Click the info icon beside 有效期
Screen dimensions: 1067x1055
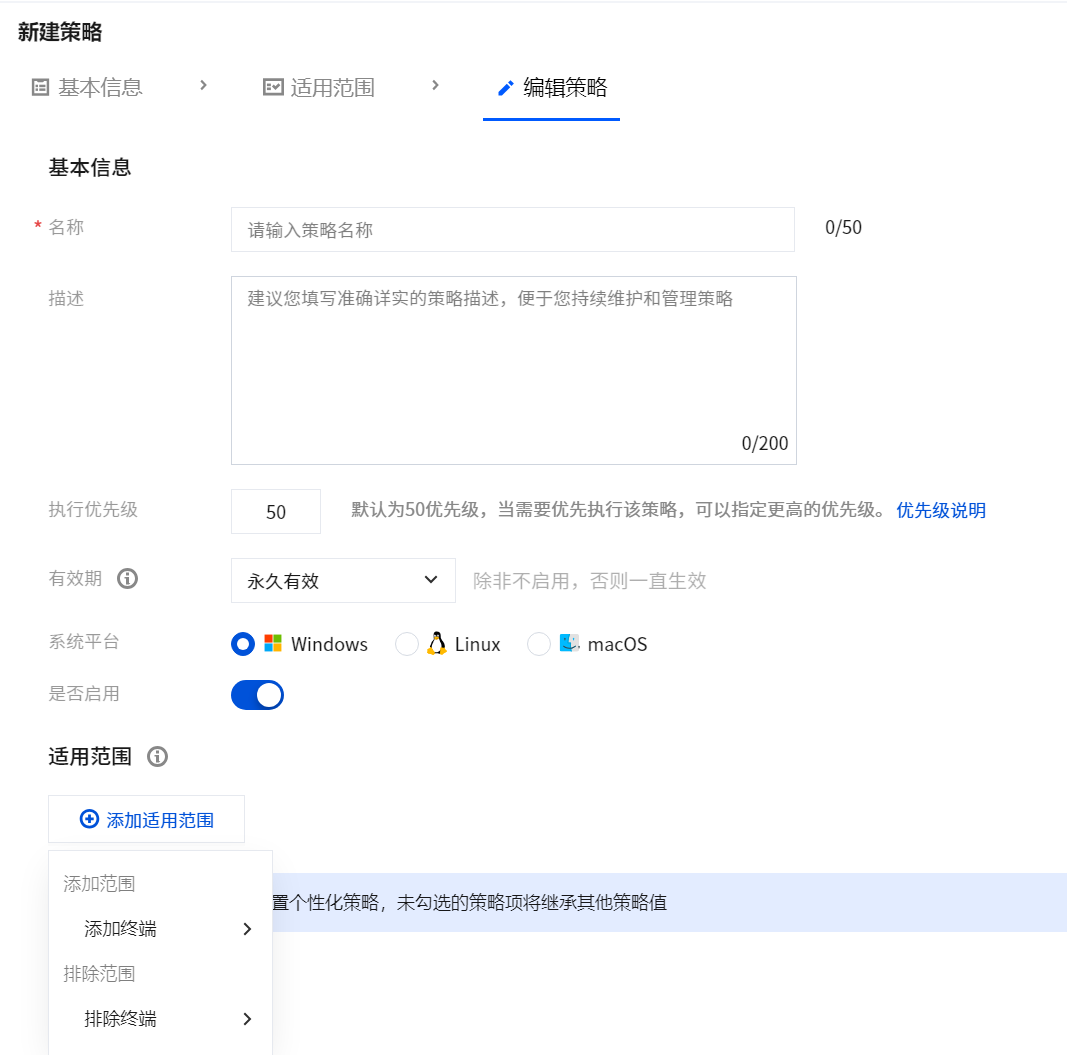127,579
